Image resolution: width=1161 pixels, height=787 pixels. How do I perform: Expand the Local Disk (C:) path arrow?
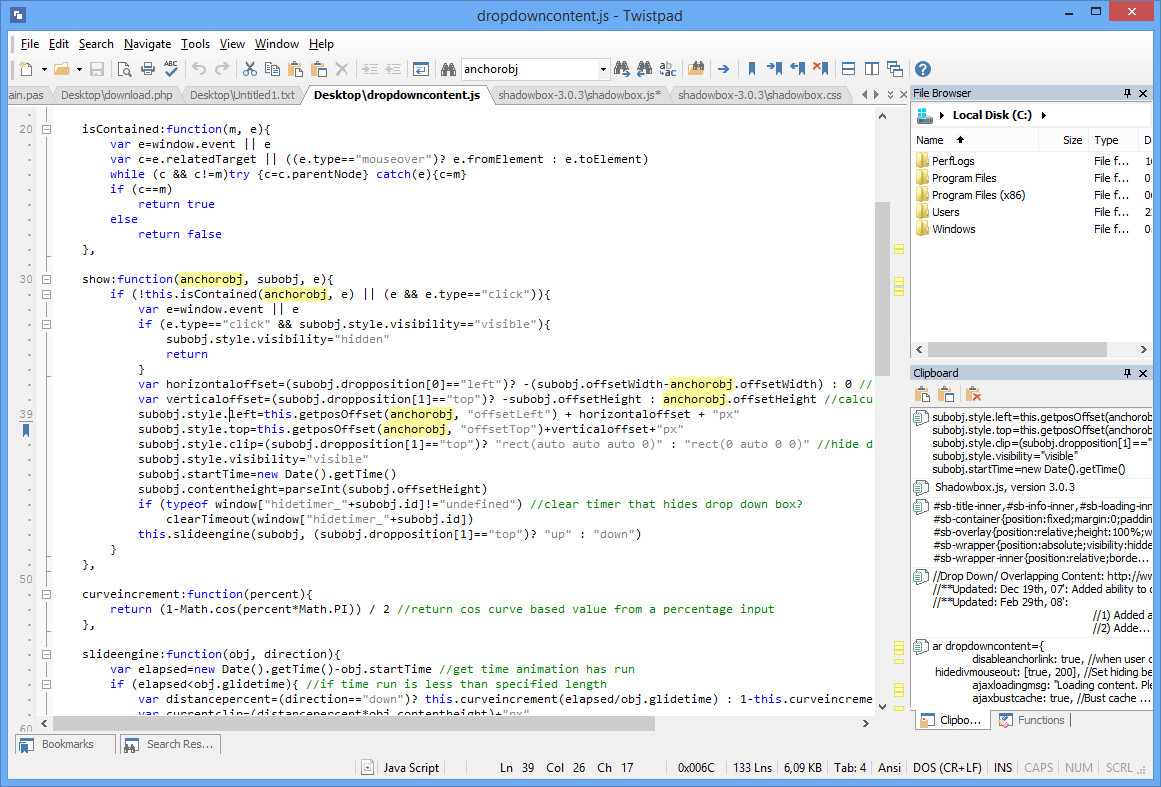(1044, 115)
